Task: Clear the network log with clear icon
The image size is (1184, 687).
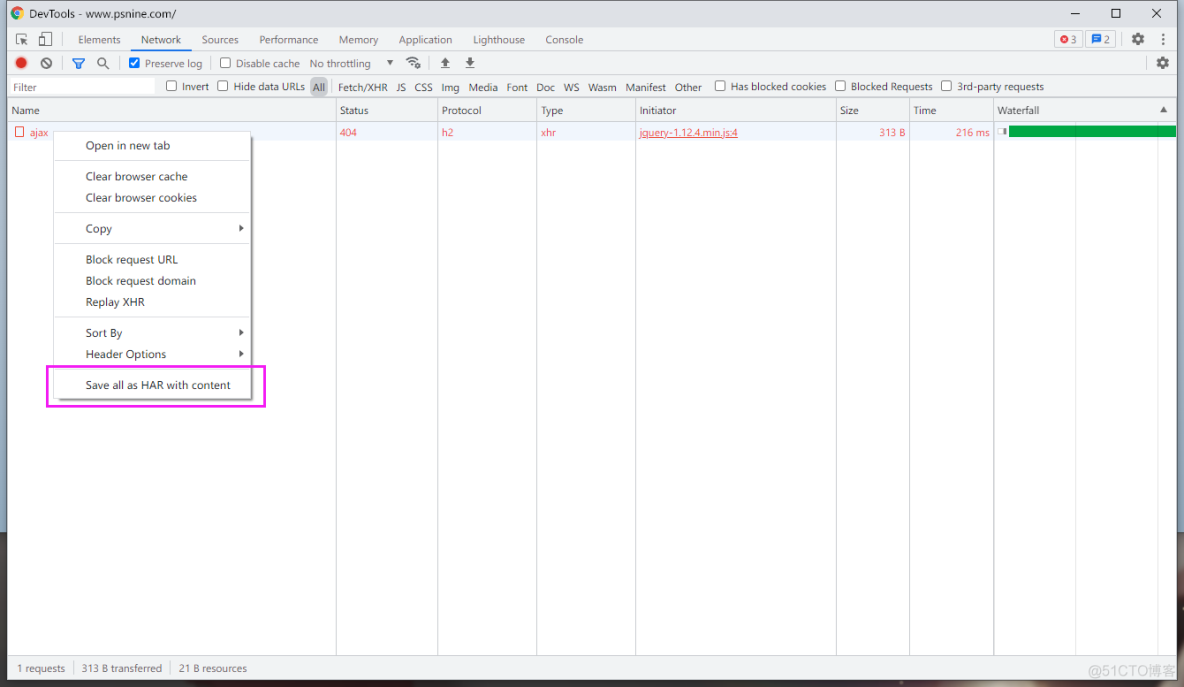Action: click(x=46, y=63)
